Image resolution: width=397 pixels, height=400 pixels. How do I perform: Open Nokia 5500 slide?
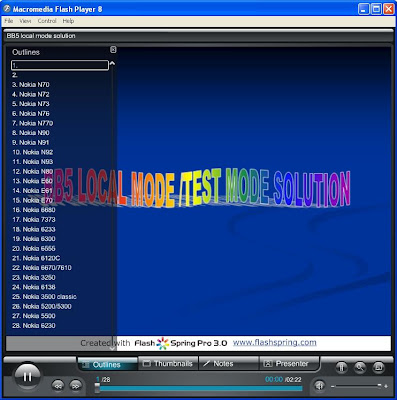[x=34, y=316]
